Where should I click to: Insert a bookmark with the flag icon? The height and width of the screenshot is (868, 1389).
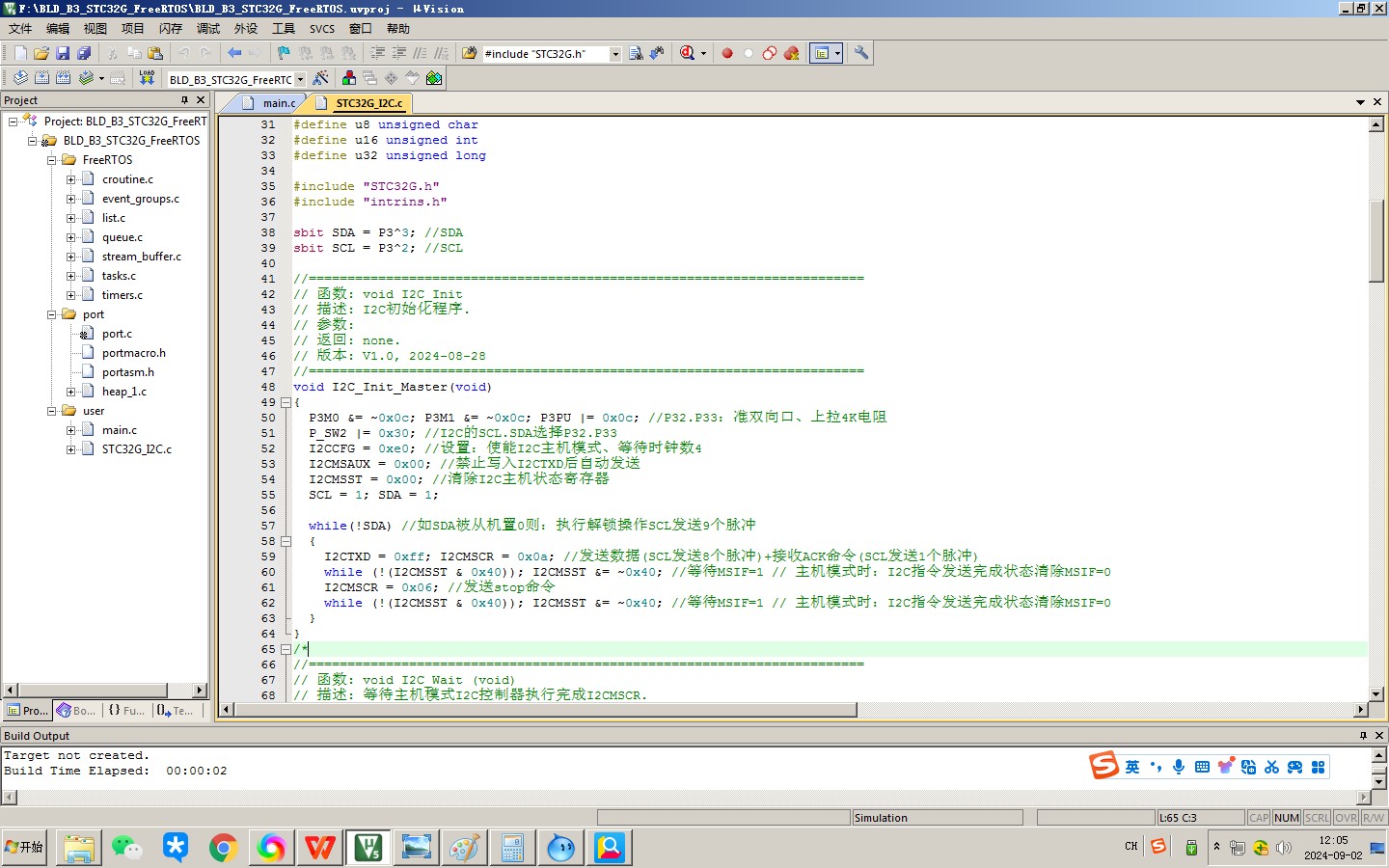(284, 54)
